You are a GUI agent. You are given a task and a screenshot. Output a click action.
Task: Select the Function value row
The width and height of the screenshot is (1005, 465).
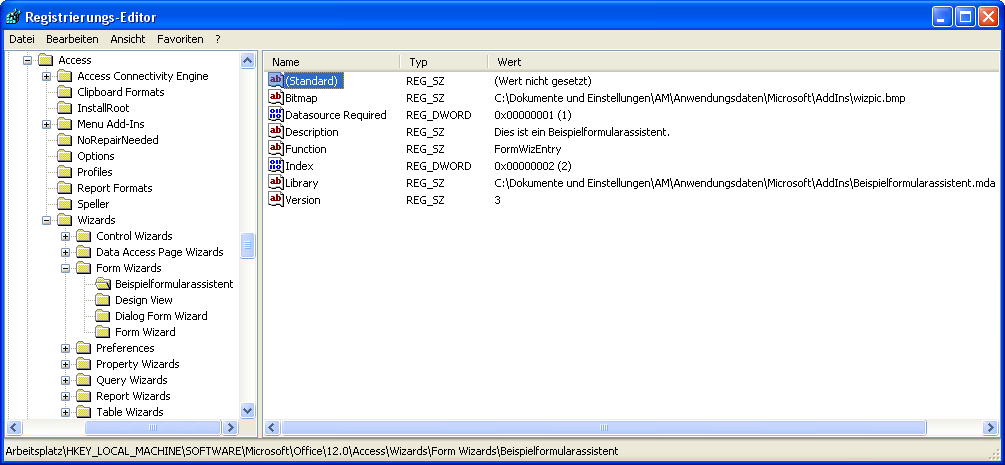pos(305,148)
